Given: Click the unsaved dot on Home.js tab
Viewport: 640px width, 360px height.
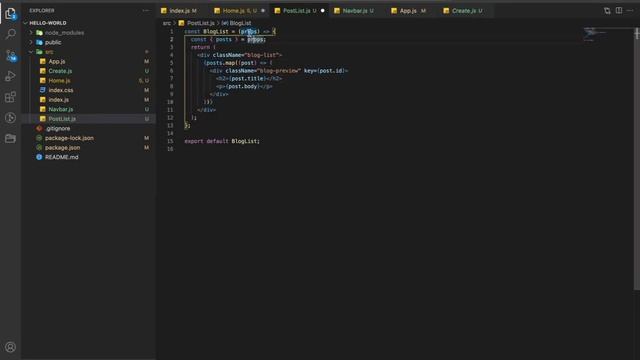Looking at the screenshot, I should point(263,11).
